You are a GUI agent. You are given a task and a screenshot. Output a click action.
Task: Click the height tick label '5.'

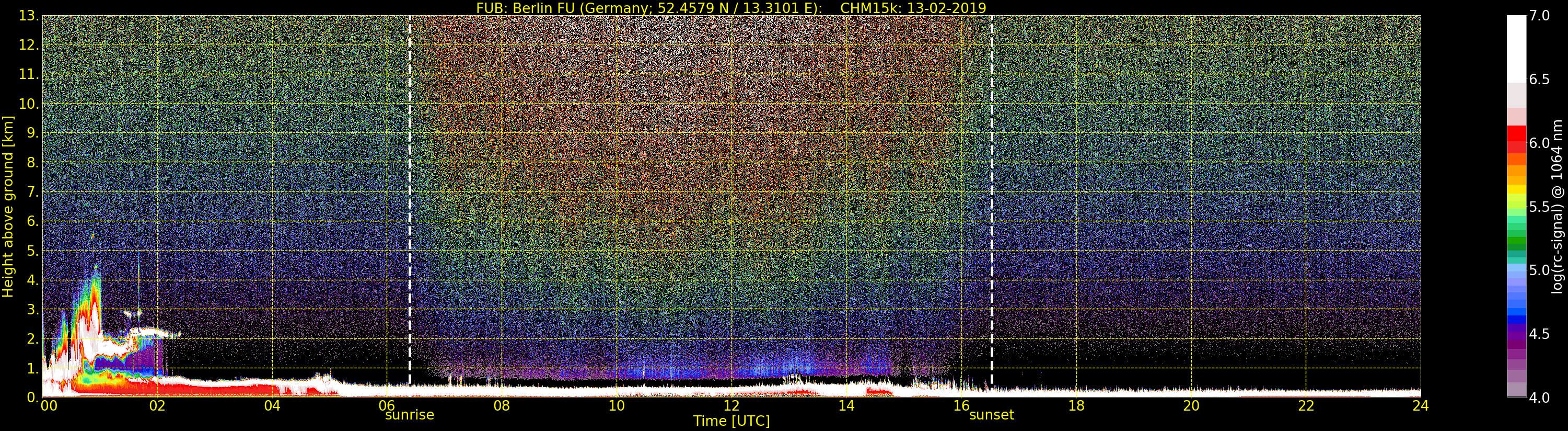(32, 251)
